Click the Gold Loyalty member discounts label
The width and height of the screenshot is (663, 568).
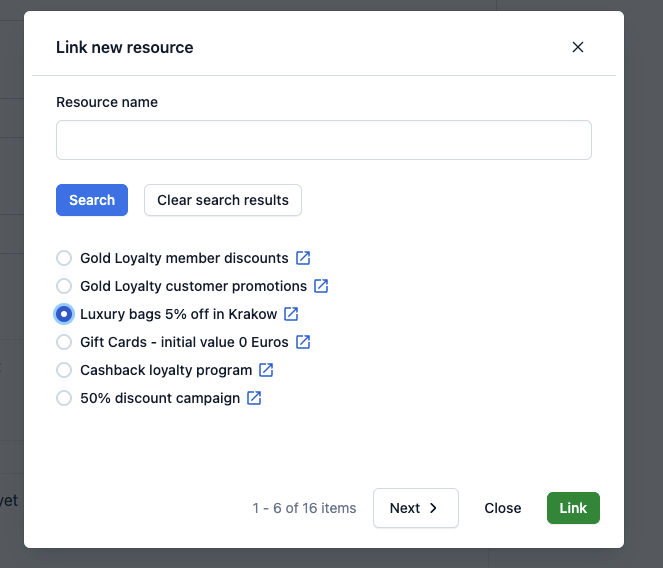pyautogui.click(x=184, y=258)
